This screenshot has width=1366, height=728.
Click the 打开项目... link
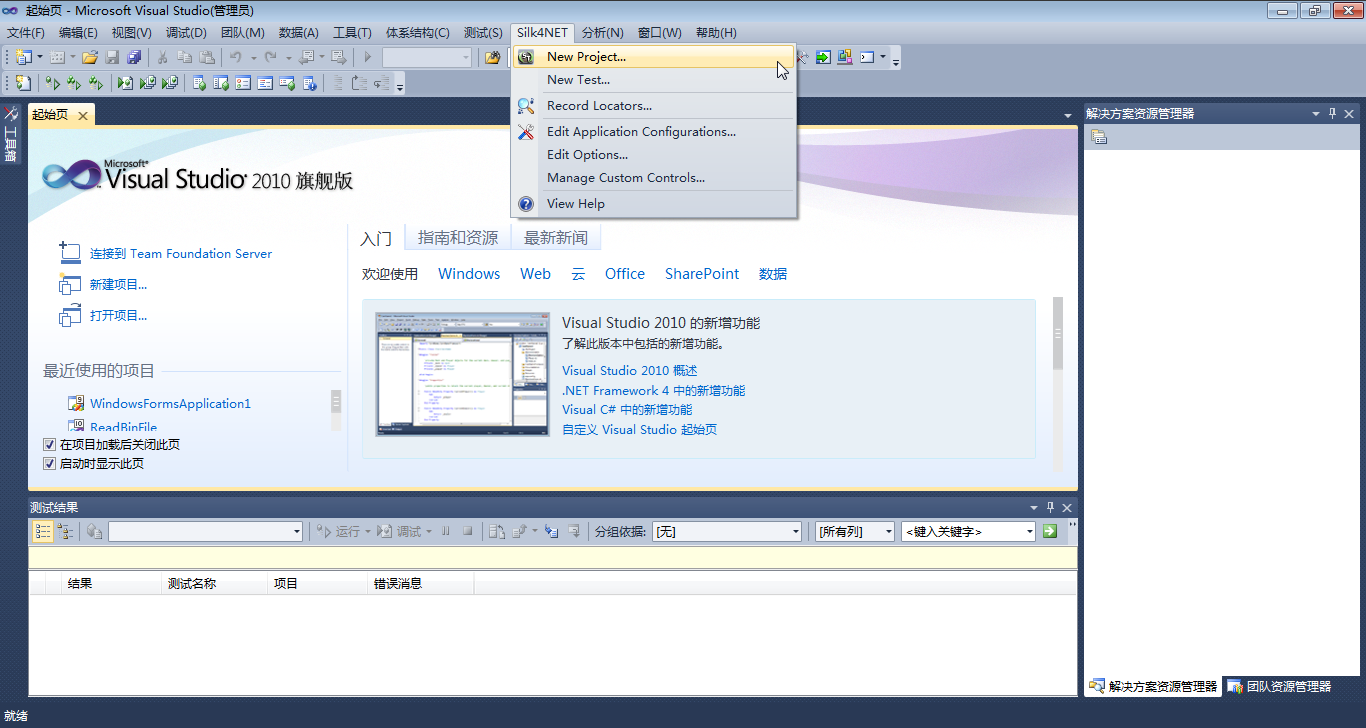pyautogui.click(x=118, y=316)
